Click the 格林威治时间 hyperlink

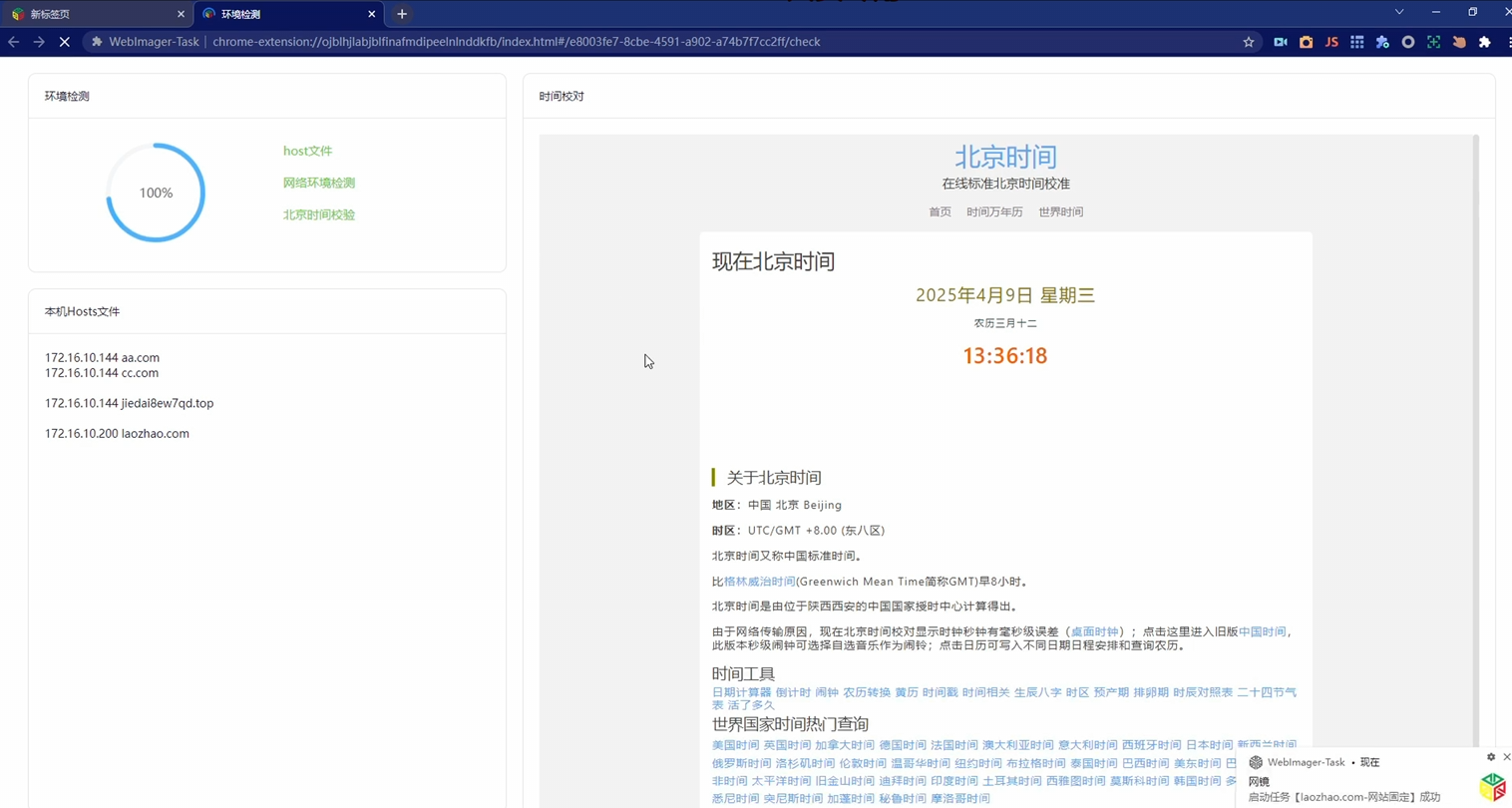759,582
